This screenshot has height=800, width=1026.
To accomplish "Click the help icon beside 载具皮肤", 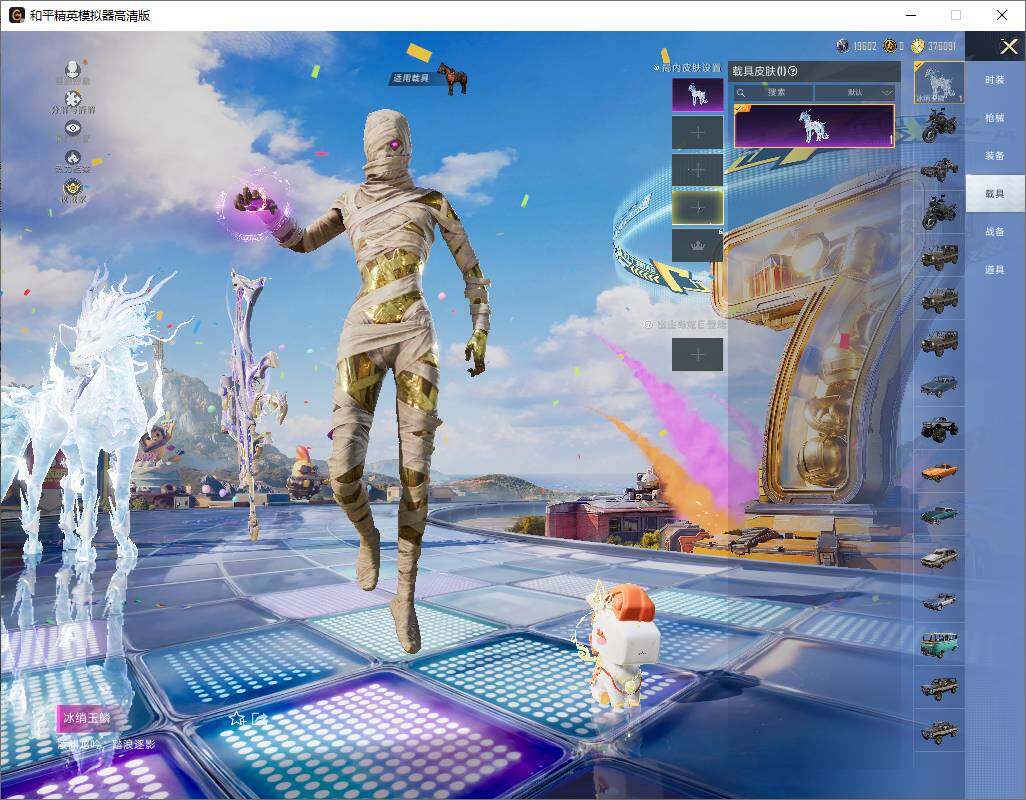I will tap(793, 71).
